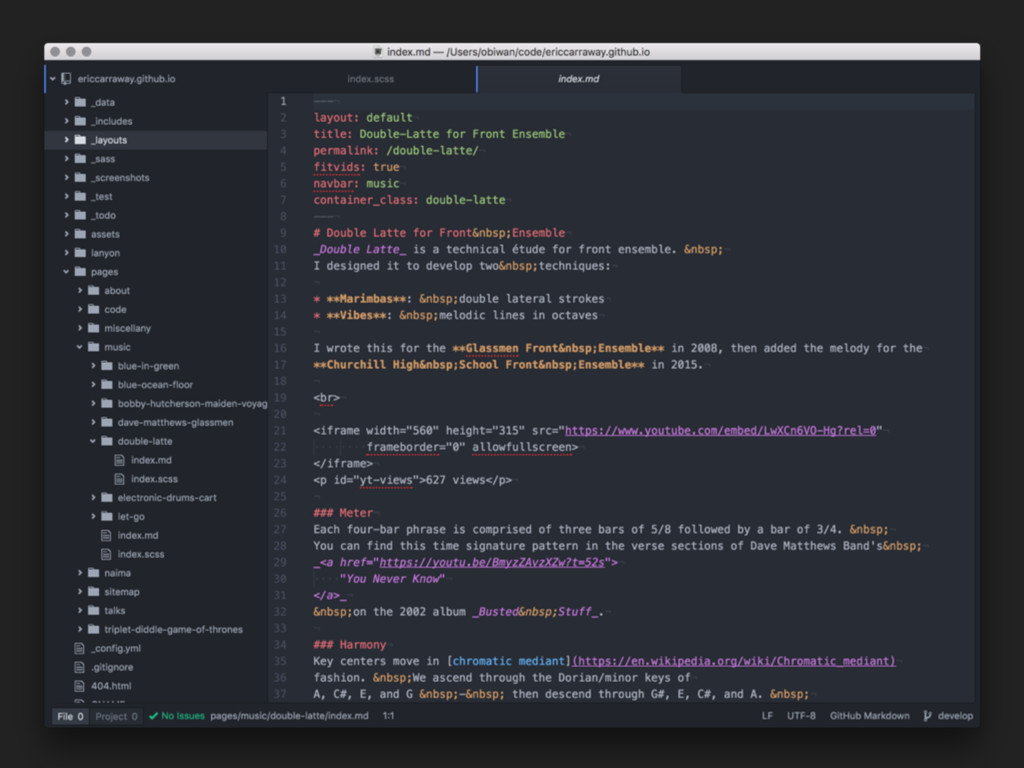Expand the triplet-diddle-game-of-thrones folder chevron
Screen dimensions: 1024x768
click(x=80, y=630)
